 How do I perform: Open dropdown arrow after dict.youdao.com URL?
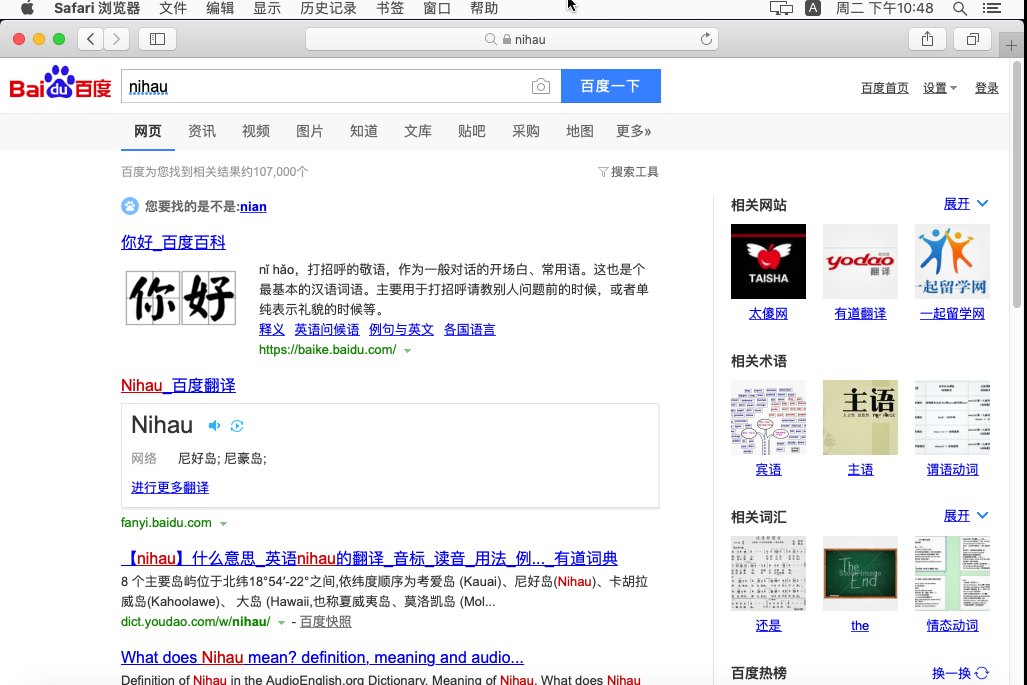pos(281,622)
